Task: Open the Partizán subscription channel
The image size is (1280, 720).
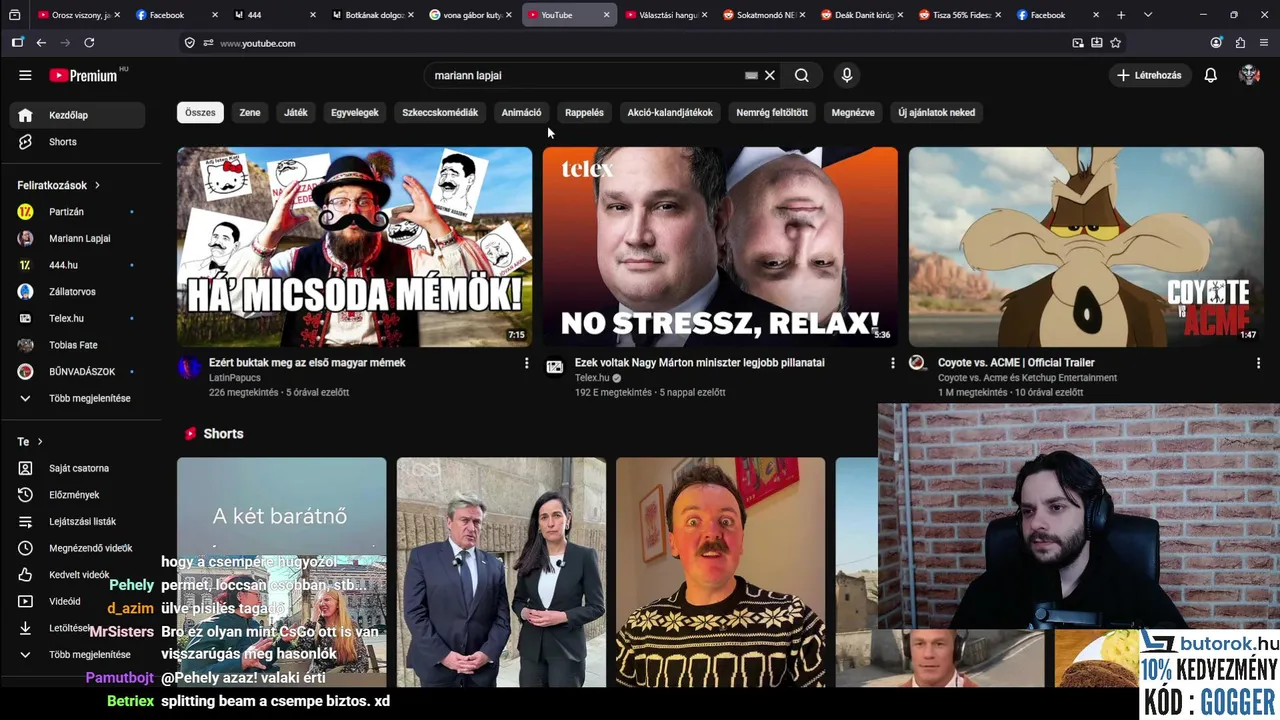Action: (78, 212)
